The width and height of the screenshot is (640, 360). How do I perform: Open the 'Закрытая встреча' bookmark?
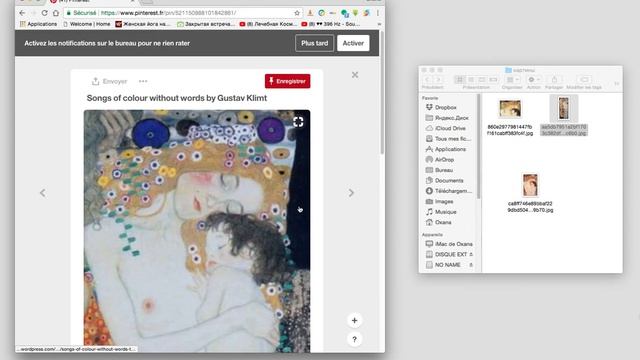pos(206,24)
